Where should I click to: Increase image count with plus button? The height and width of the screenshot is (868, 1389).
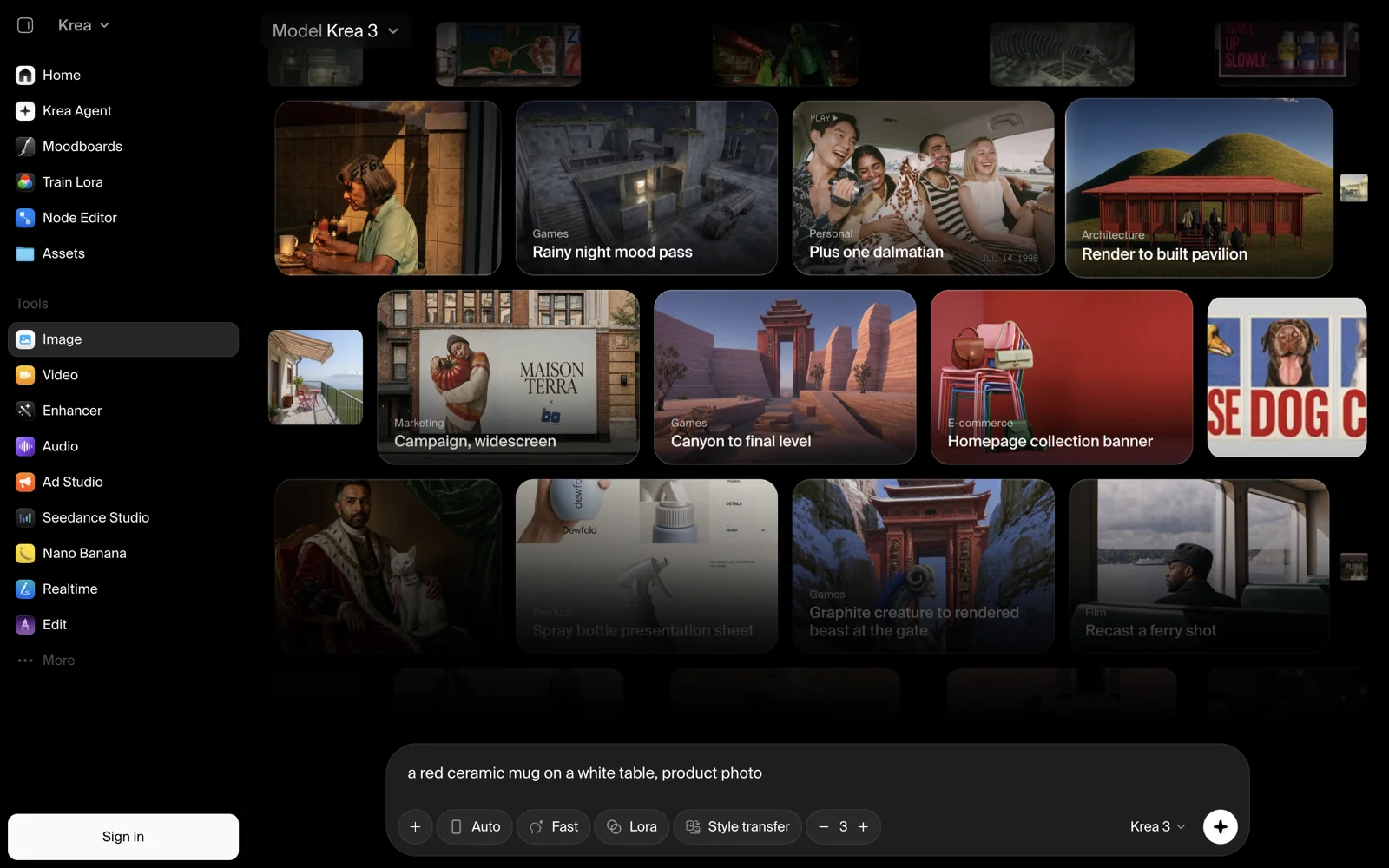[863, 826]
